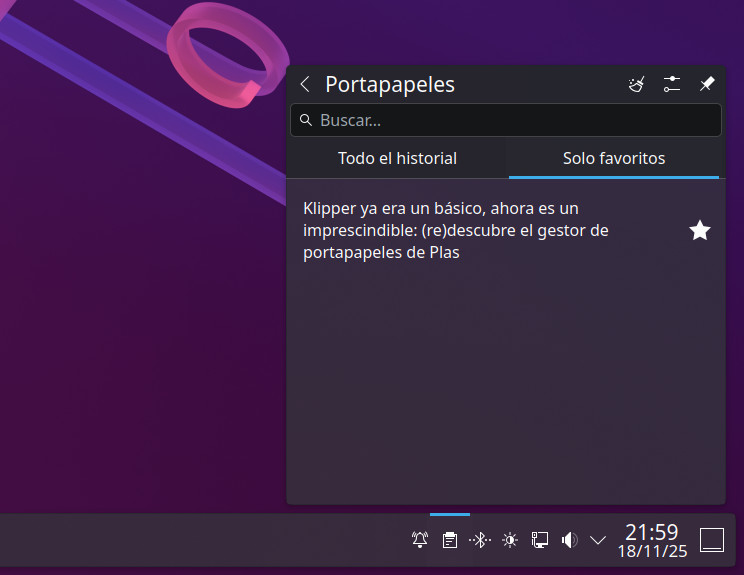Expand hidden system tray icons arrow

598,540
